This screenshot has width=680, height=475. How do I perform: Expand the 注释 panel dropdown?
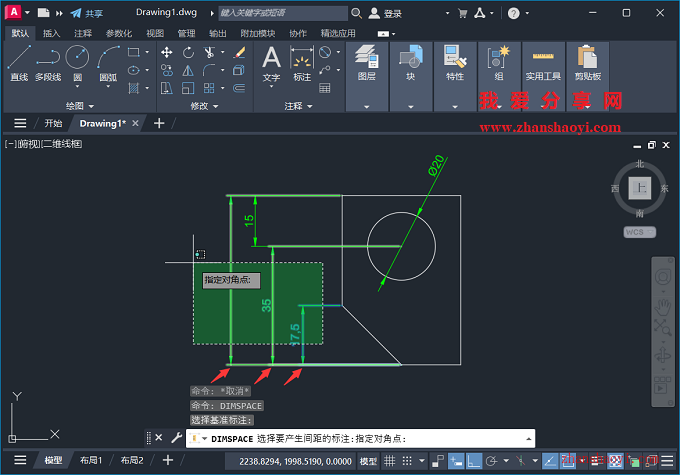(x=298, y=106)
